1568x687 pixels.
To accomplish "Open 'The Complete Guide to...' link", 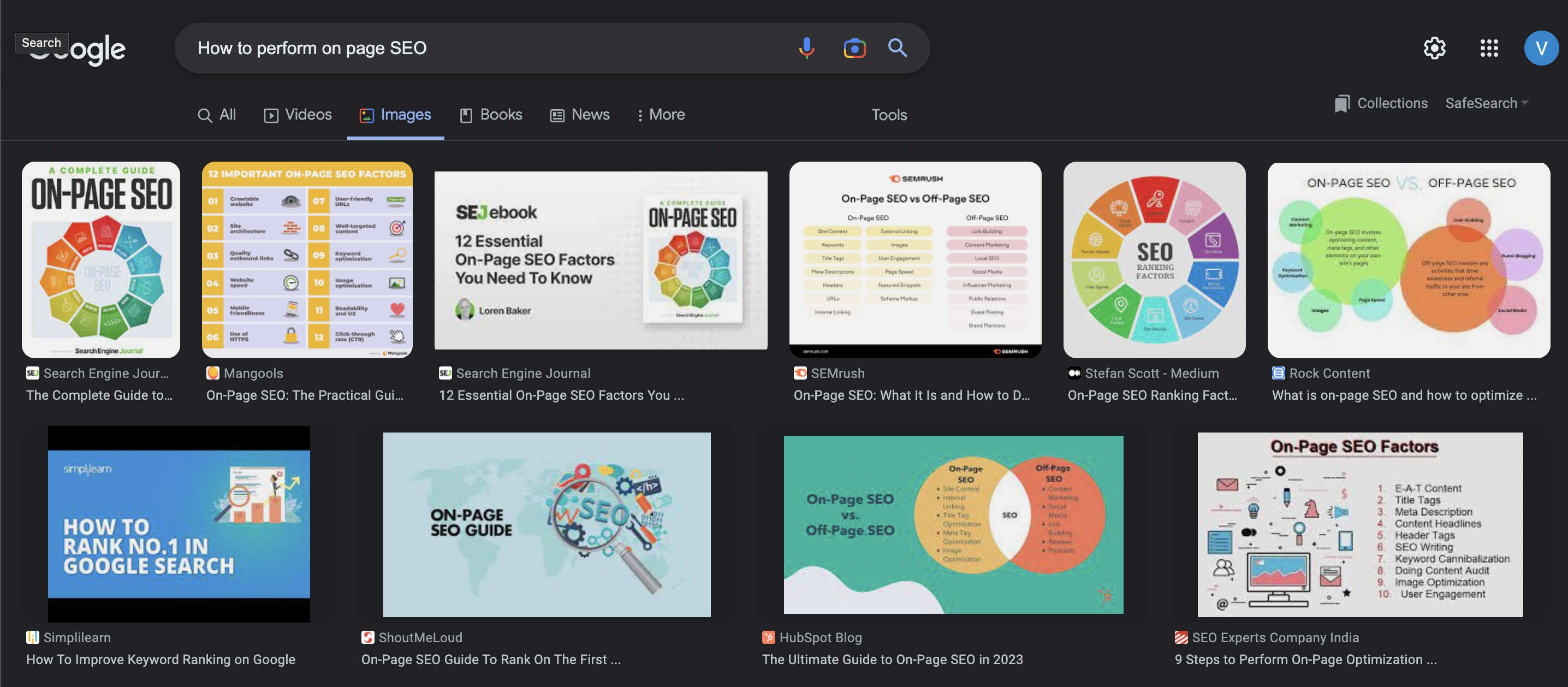I will pos(99,395).
